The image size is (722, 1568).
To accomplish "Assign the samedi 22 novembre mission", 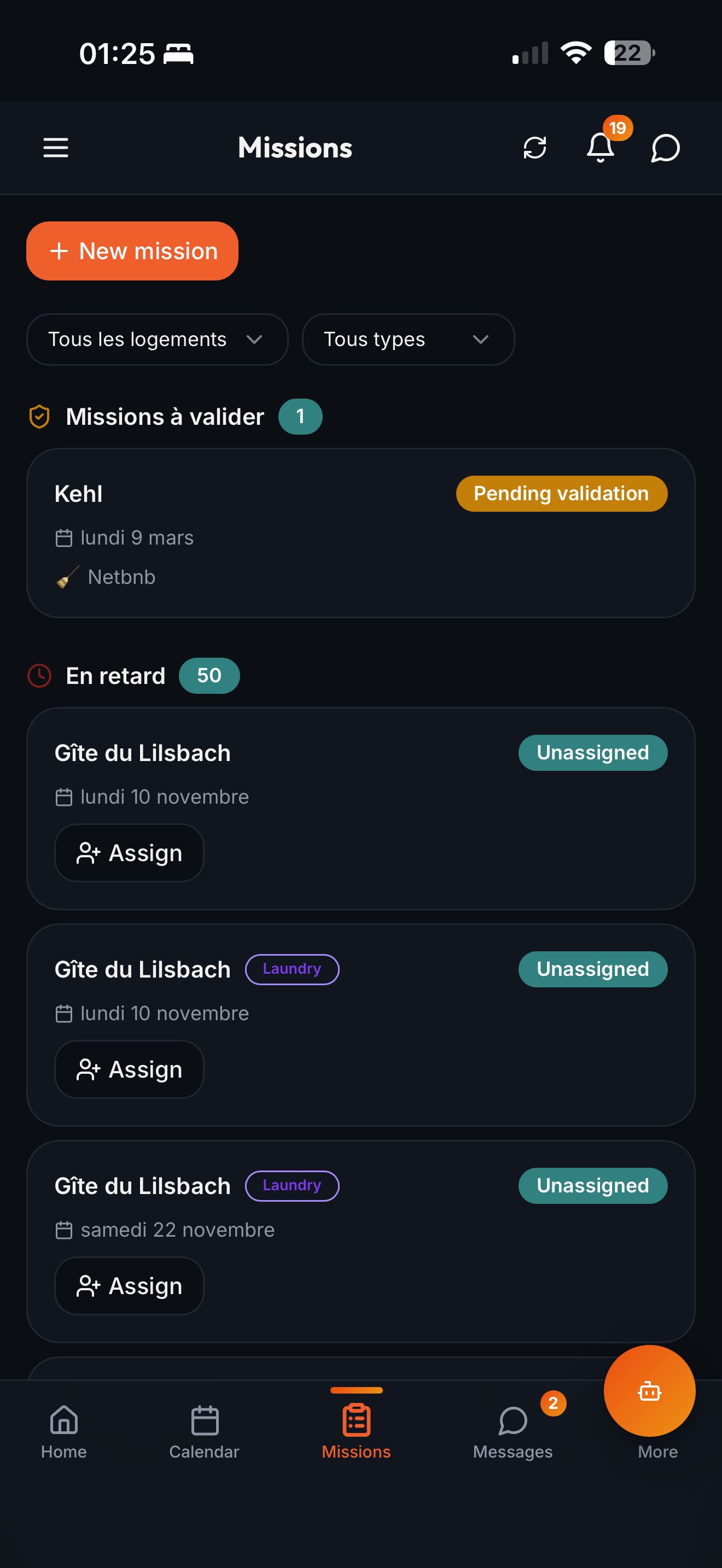I will tap(129, 1285).
